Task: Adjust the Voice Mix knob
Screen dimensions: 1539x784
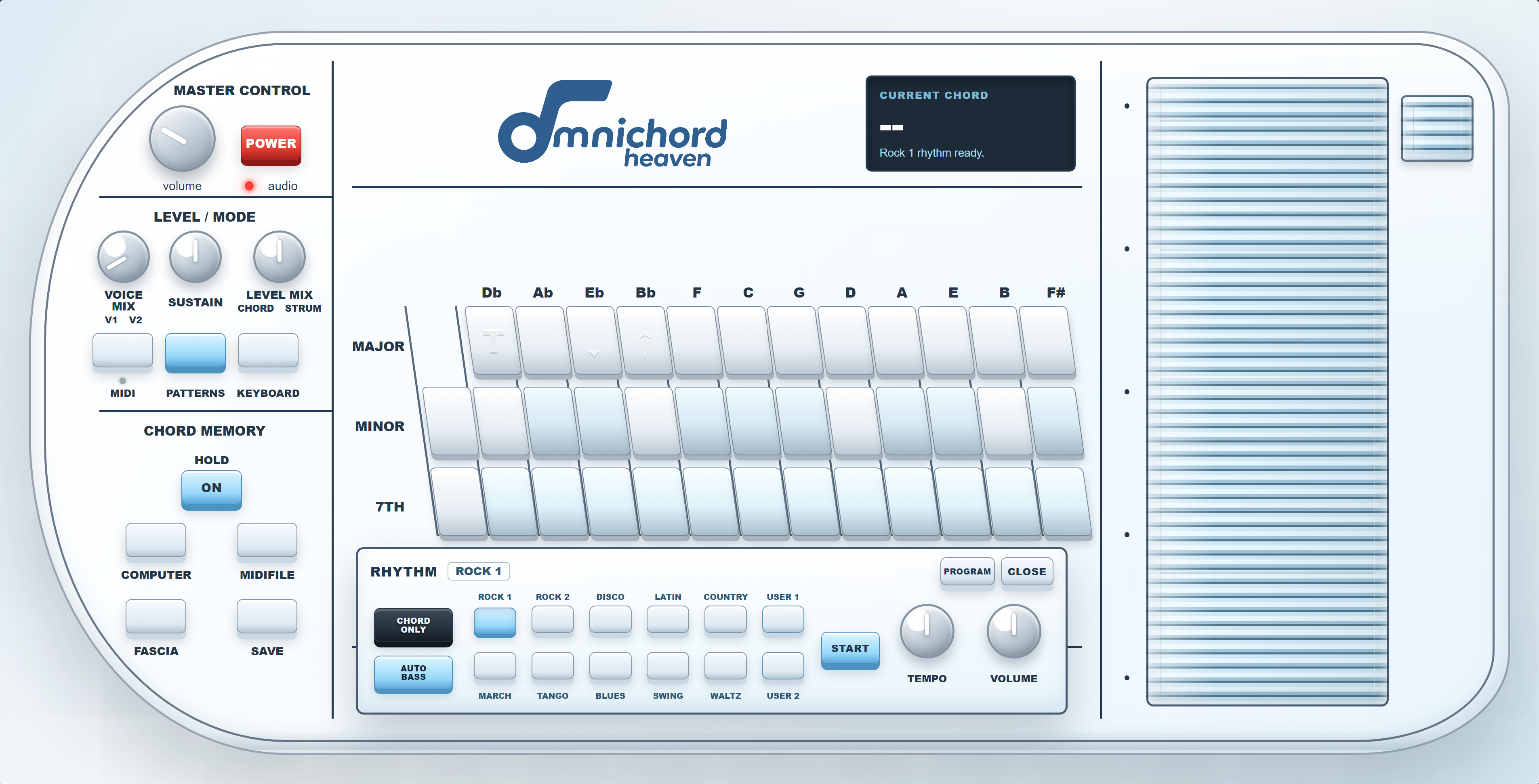Action: point(123,257)
